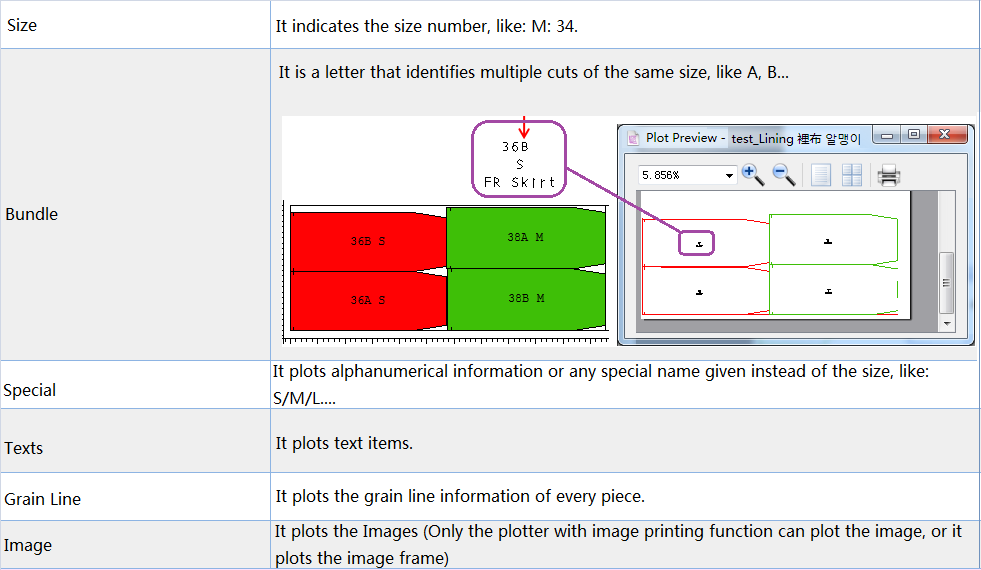
Task: Click the Bundle row label
Action: click(32, 214)
